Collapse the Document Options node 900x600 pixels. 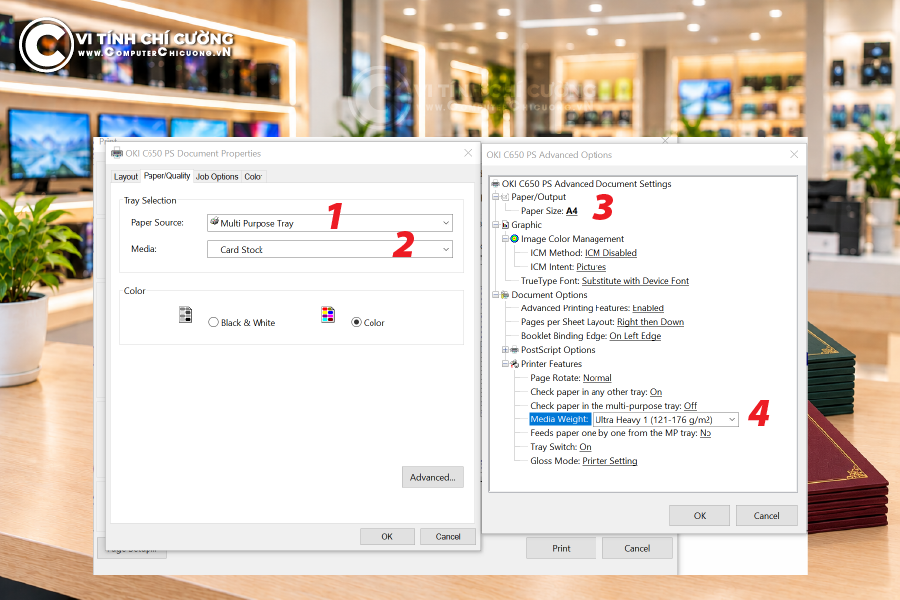[495, 295]
